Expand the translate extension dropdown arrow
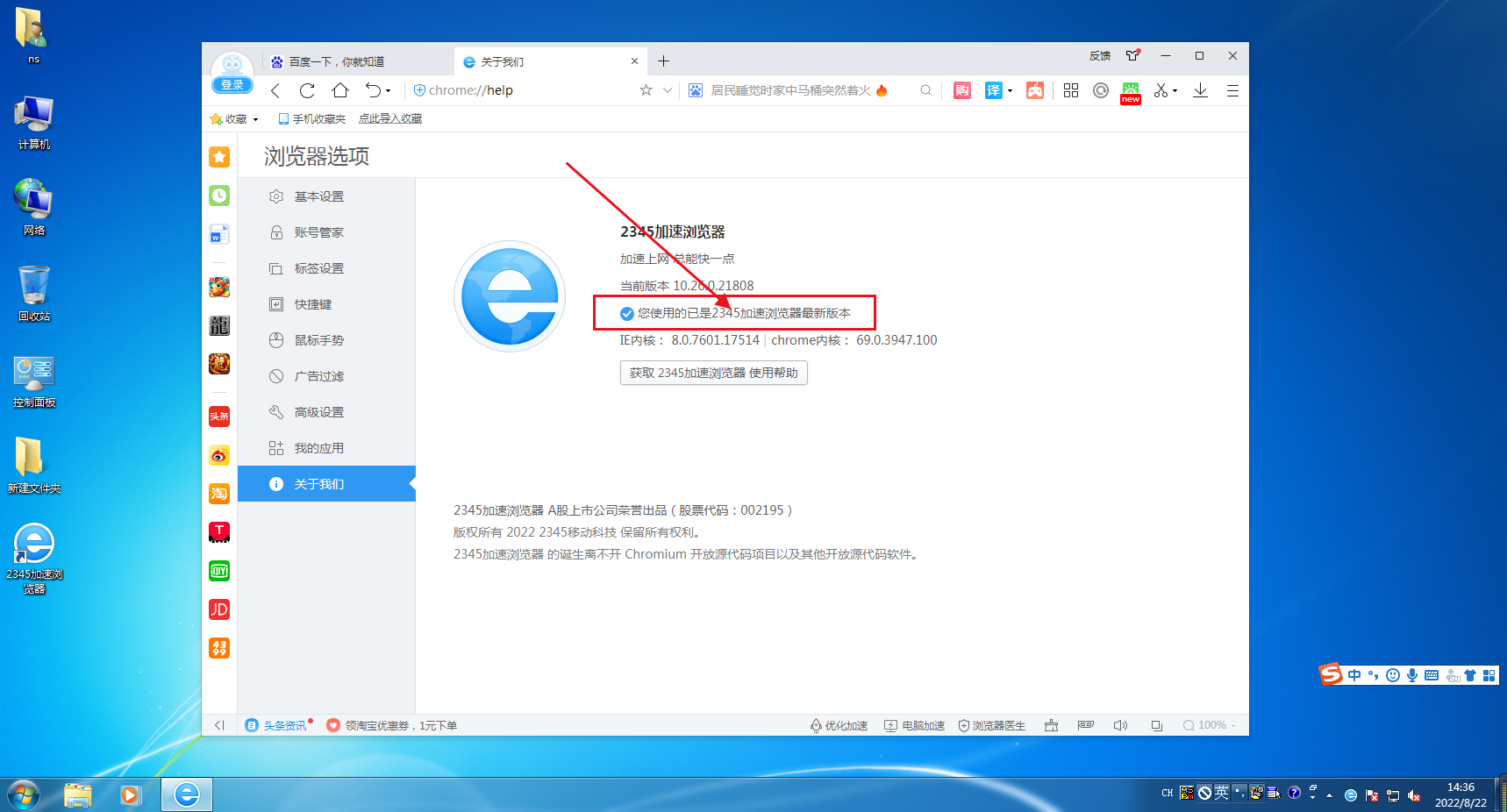 [1010, 91]
